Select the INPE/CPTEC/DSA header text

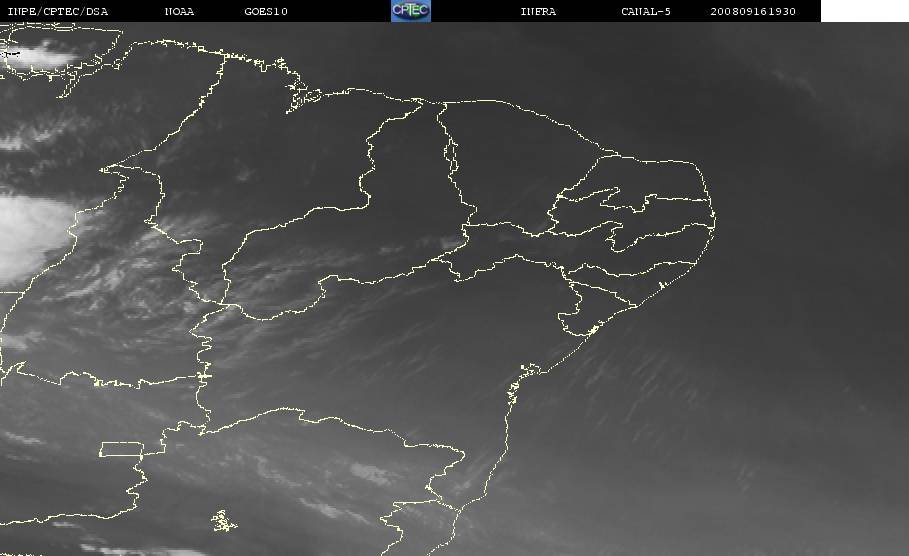click(58, 11)
